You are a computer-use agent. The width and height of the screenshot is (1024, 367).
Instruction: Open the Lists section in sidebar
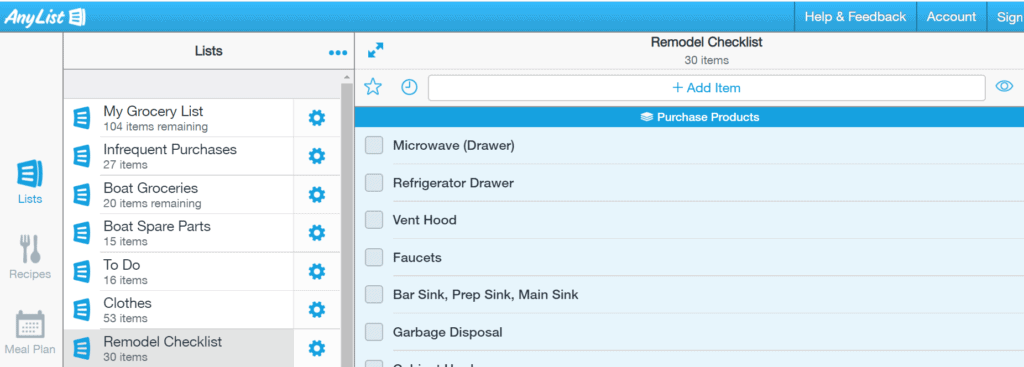[x=30, y=182]
